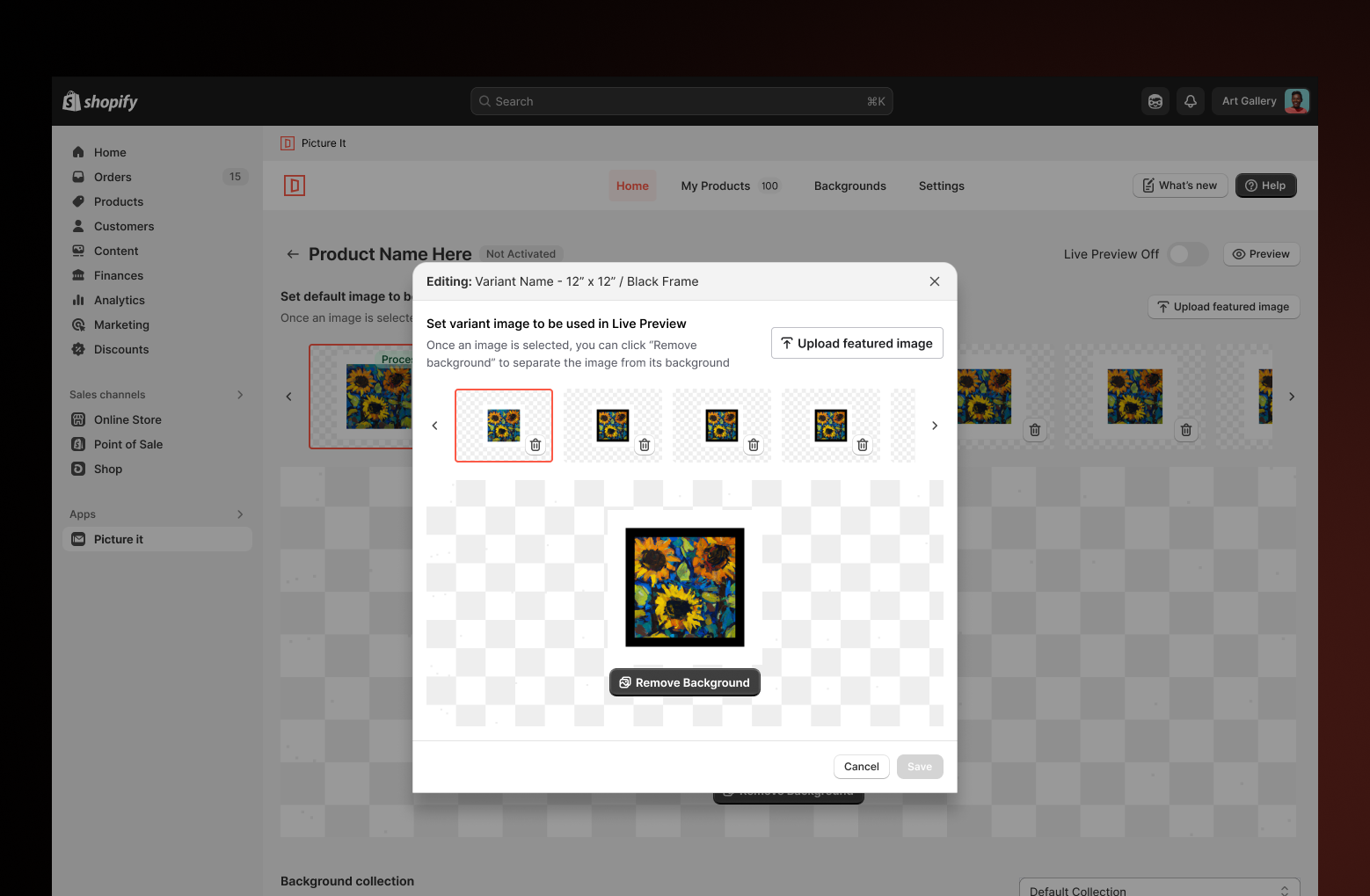Click the 15 badge next to Orders
1370x896 pixels.
coord(236,177)
